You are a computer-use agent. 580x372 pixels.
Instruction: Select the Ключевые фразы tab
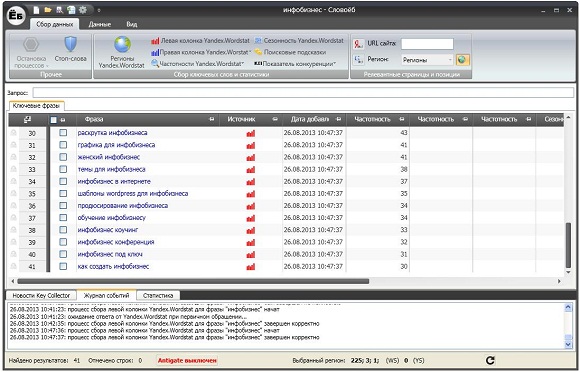click(x=36, y=106)
